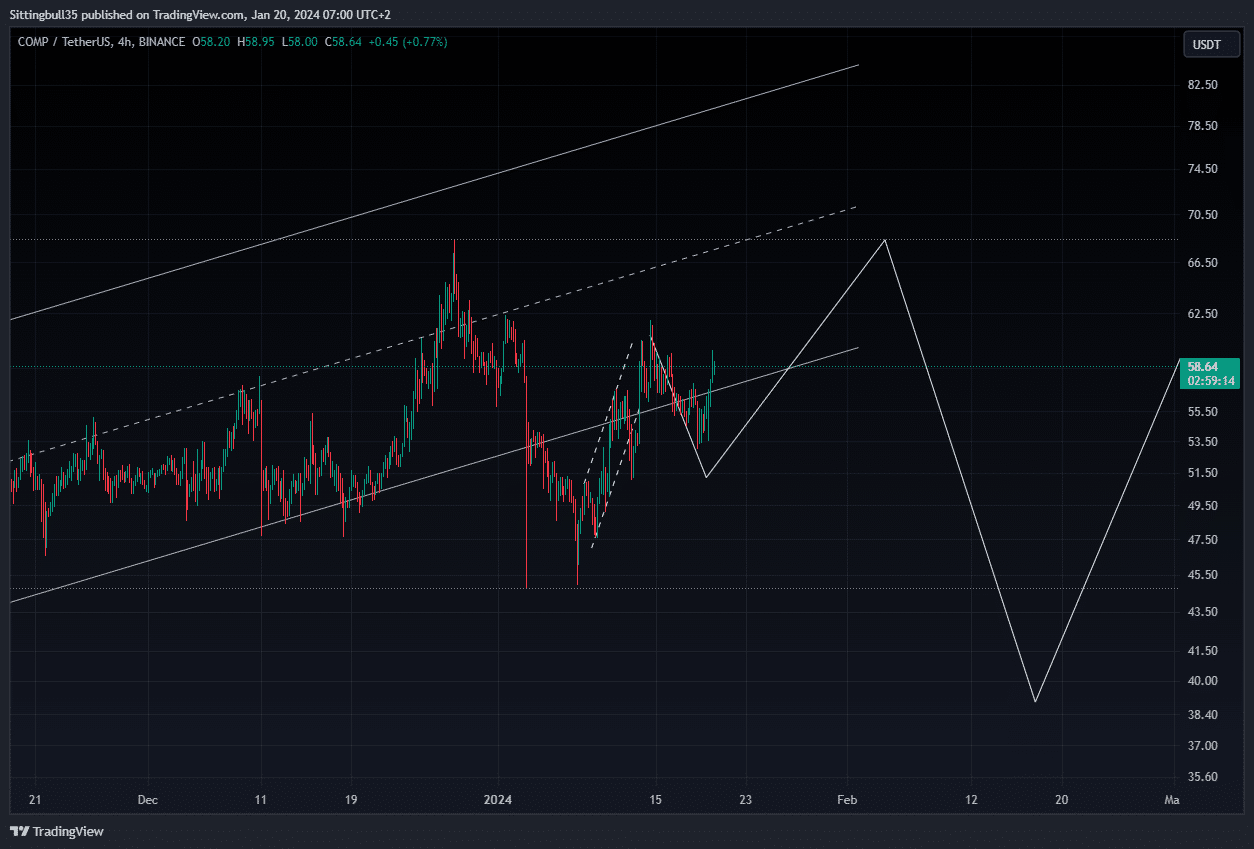Click the 2024 time axis label
Viewport: 1254px width, 849px height.
[x=497, y=800]
